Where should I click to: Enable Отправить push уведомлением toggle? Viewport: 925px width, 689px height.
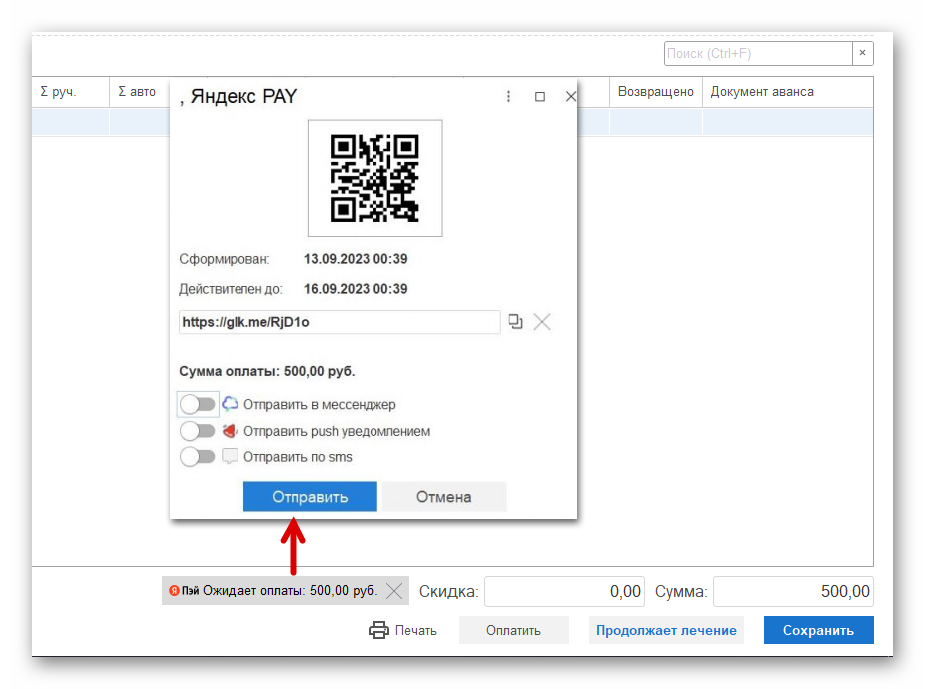click(198, 431)
